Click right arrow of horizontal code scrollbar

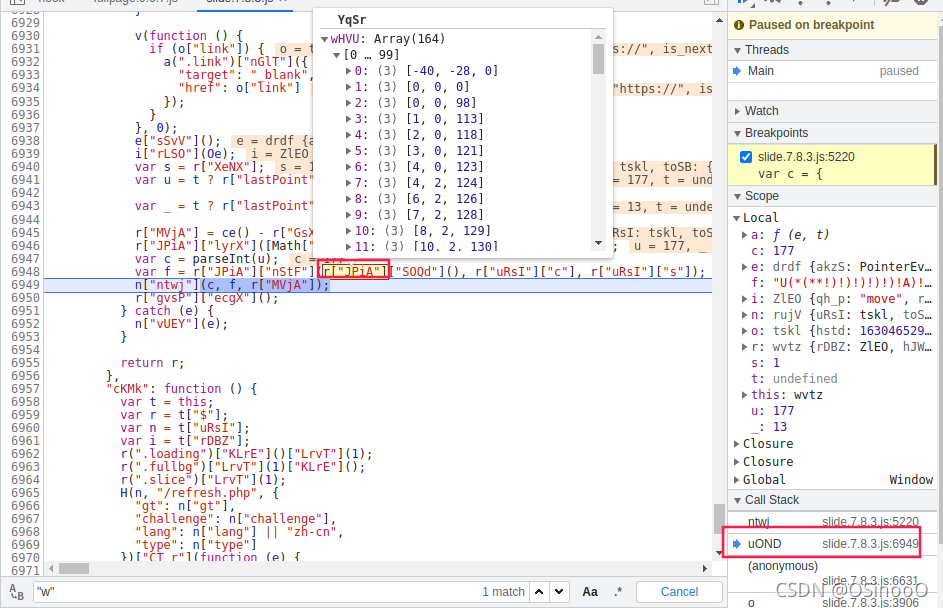[x=705, y=568]
